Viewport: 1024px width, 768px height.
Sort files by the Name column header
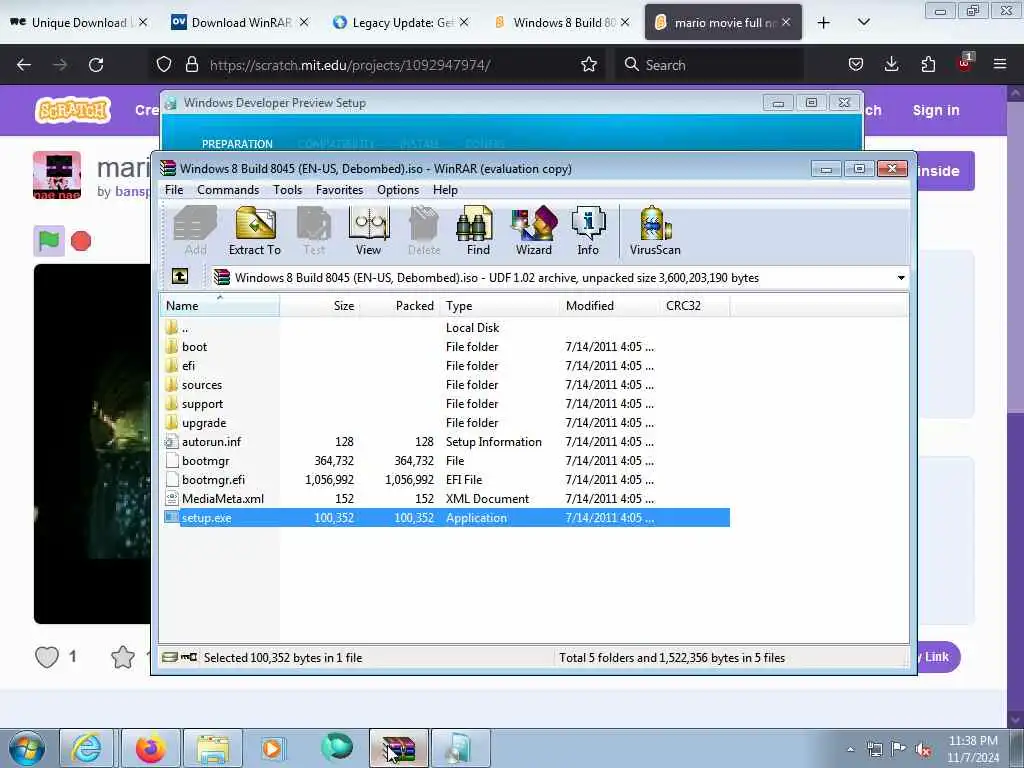point(220,306)
